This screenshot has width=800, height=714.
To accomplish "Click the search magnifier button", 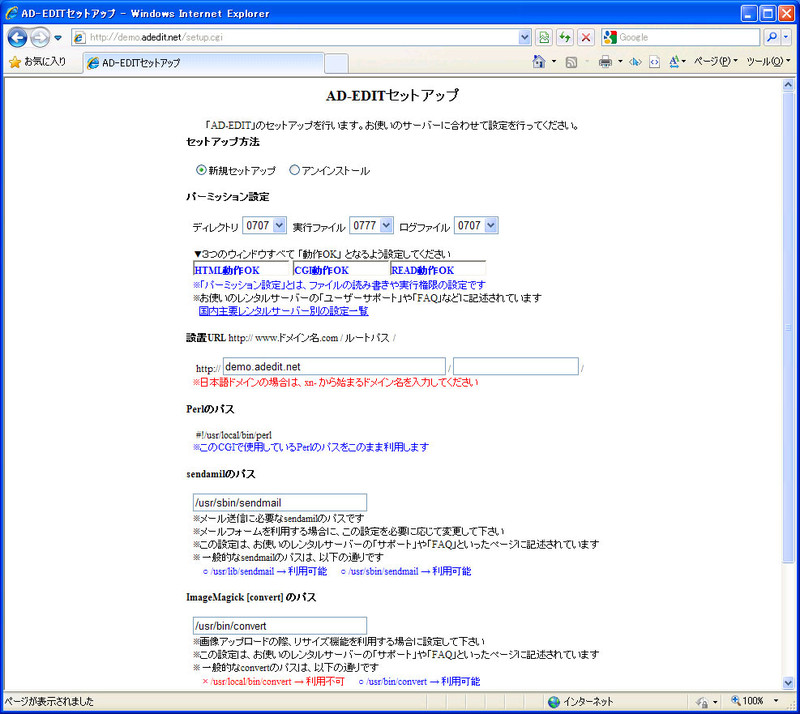I will pyautogui.click(x=772, y=37).
